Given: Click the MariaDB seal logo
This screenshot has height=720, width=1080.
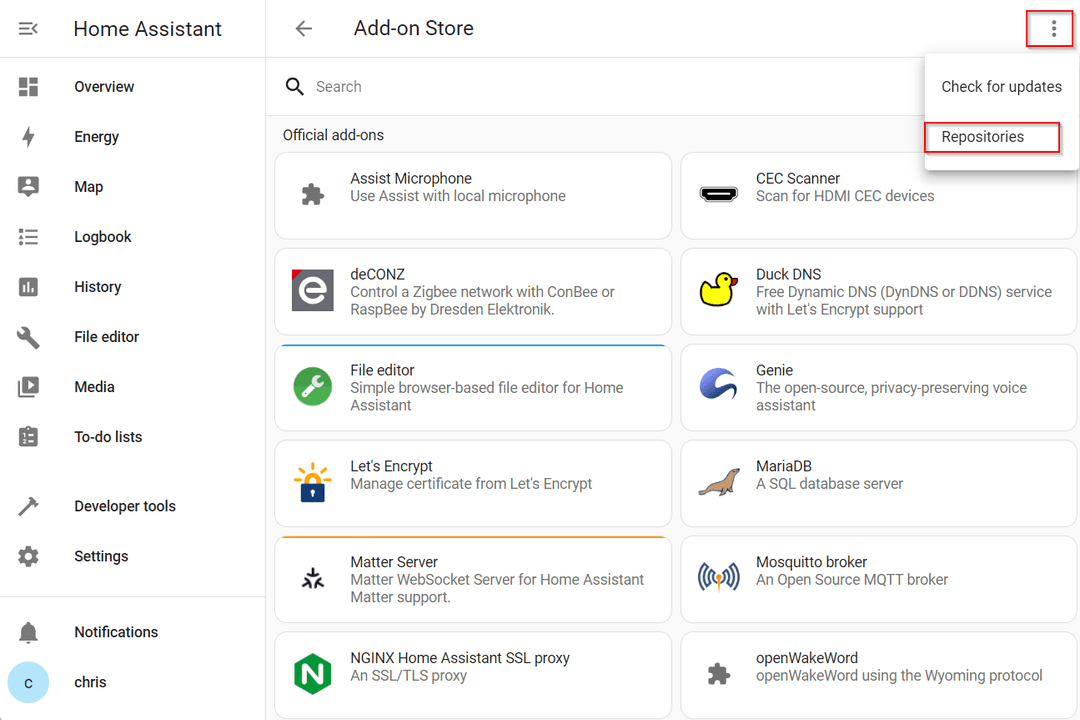Looking at the screenshot, I should 718,482.
